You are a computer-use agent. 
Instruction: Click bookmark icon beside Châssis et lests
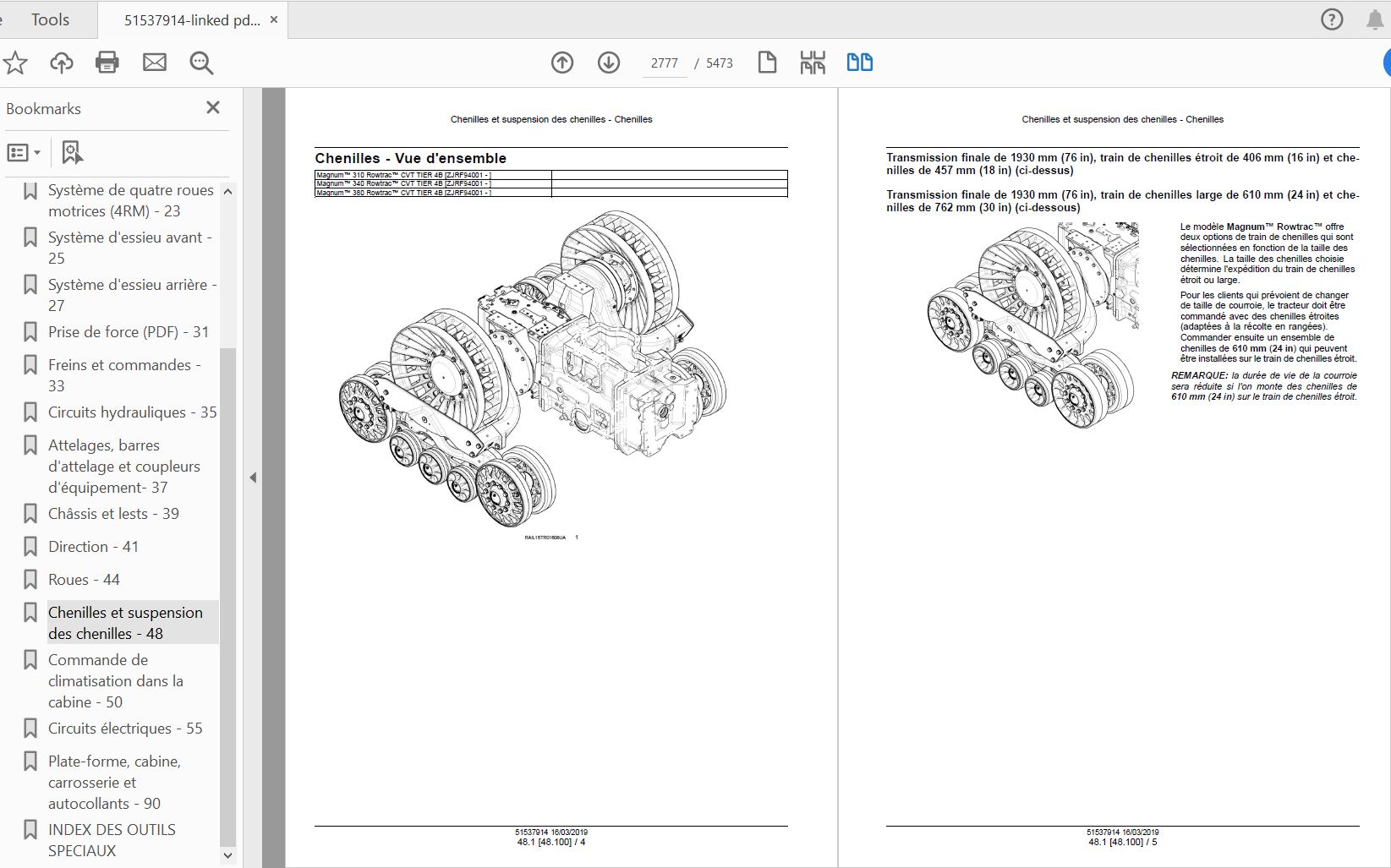(x=30, y=514)
